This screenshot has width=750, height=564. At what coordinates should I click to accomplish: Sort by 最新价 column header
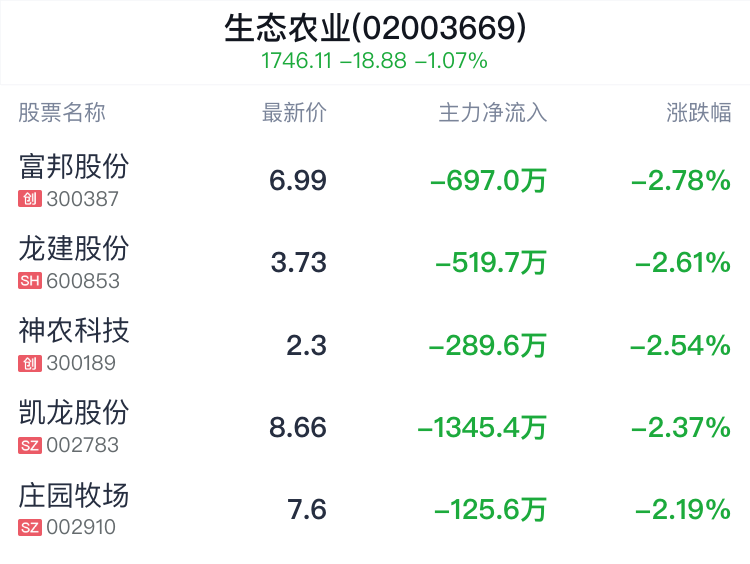[294, 113]
